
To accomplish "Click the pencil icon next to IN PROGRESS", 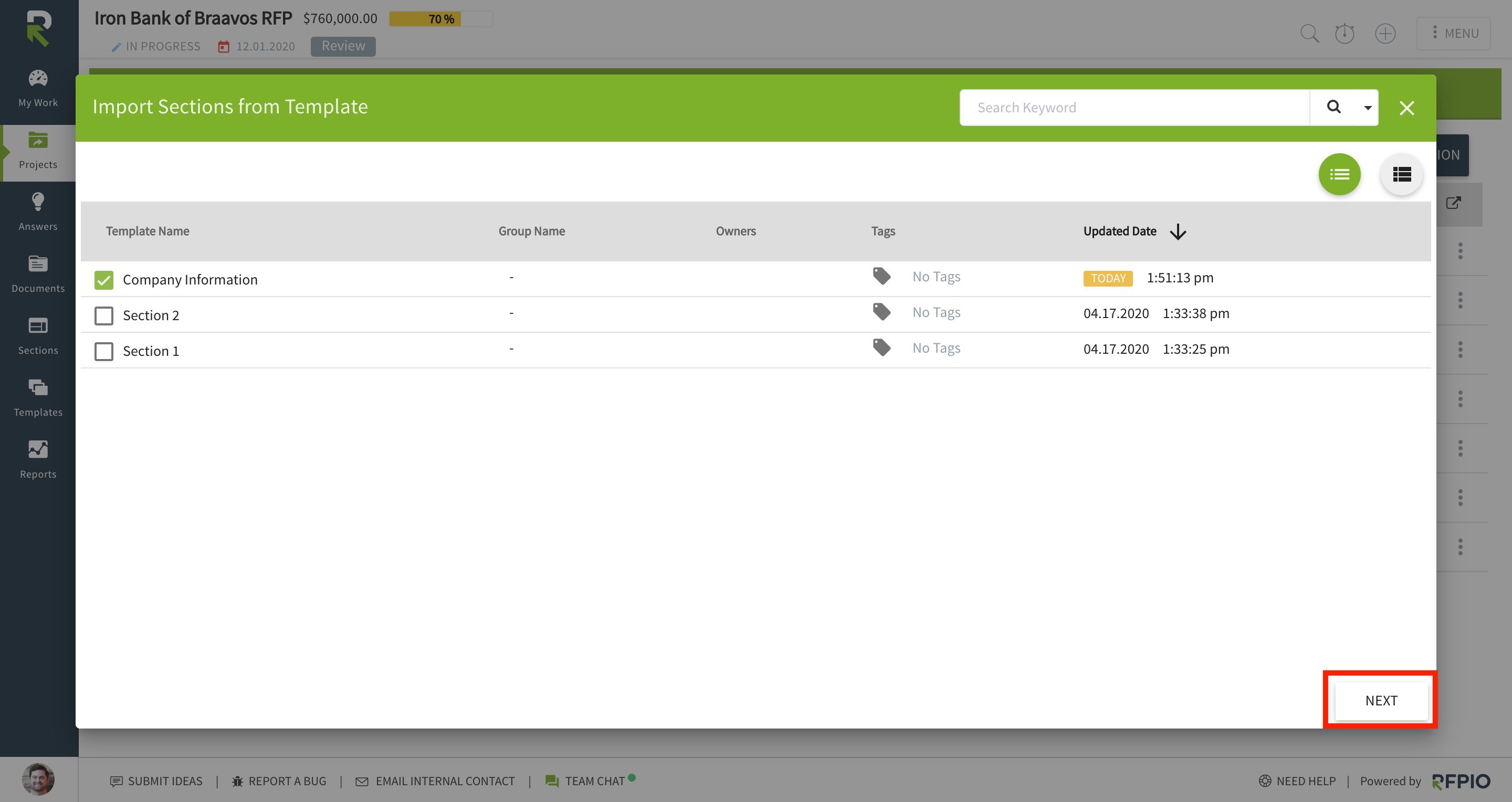I will click(x=116, y=47).
